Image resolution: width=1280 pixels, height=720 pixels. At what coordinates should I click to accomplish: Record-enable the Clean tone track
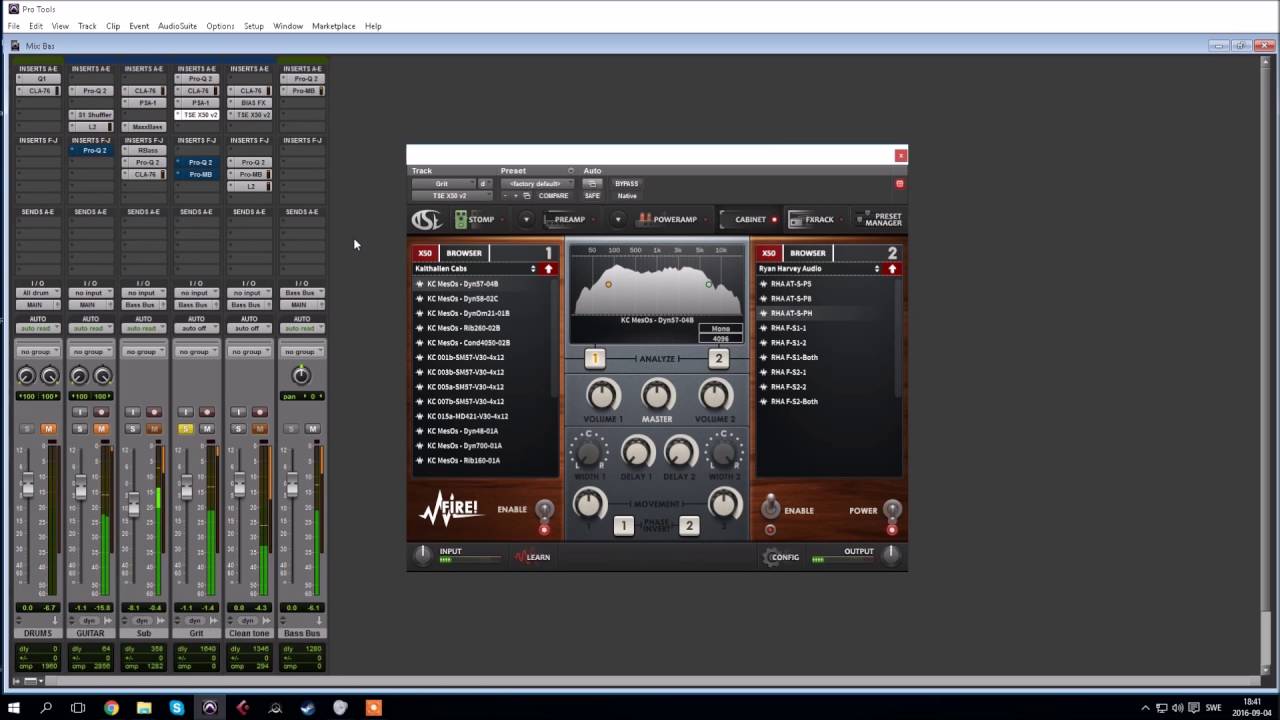(x=259, y=412)
